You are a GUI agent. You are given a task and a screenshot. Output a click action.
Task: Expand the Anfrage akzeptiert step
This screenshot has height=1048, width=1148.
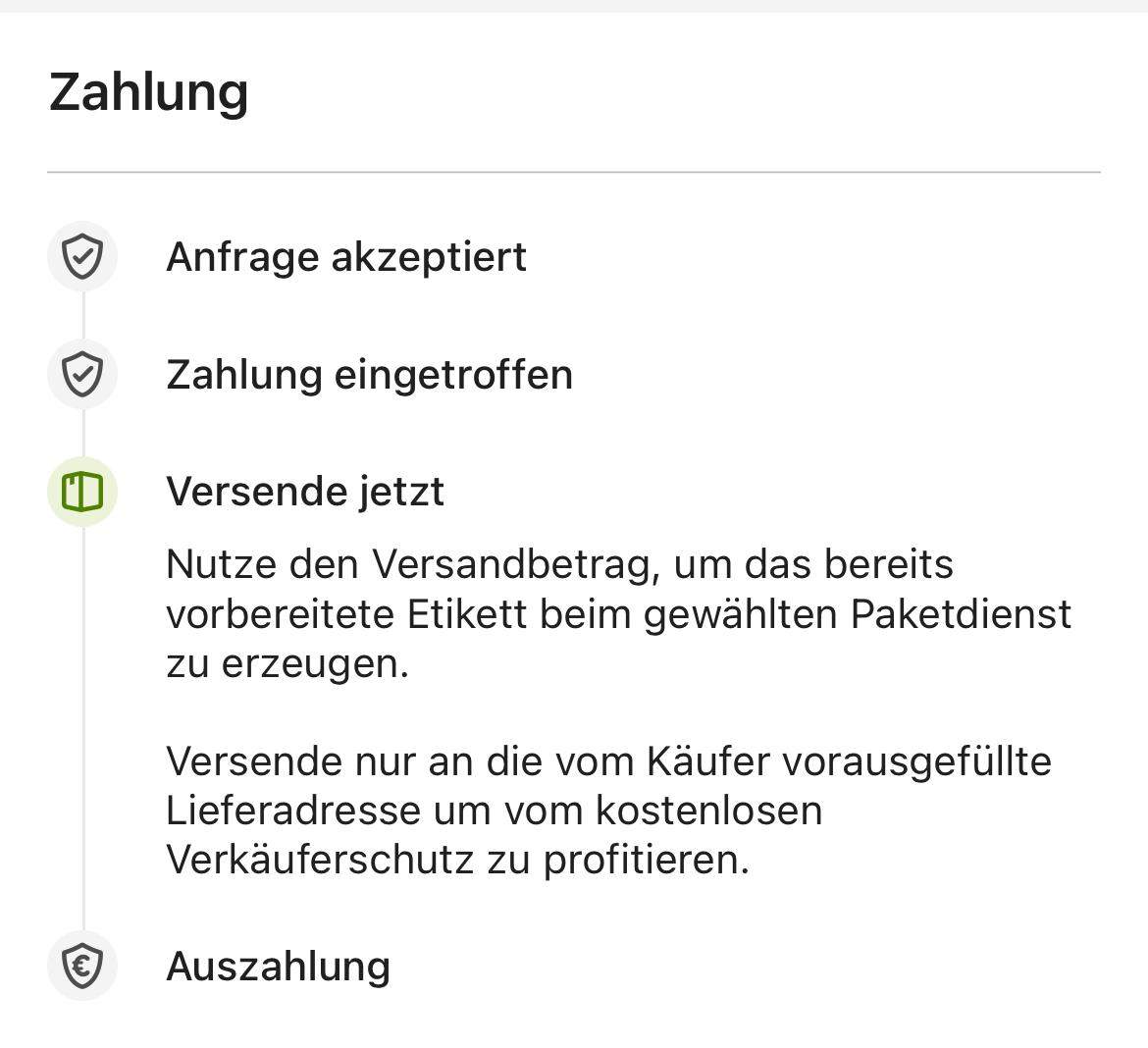pyautogui.click(x=347, y=256)
